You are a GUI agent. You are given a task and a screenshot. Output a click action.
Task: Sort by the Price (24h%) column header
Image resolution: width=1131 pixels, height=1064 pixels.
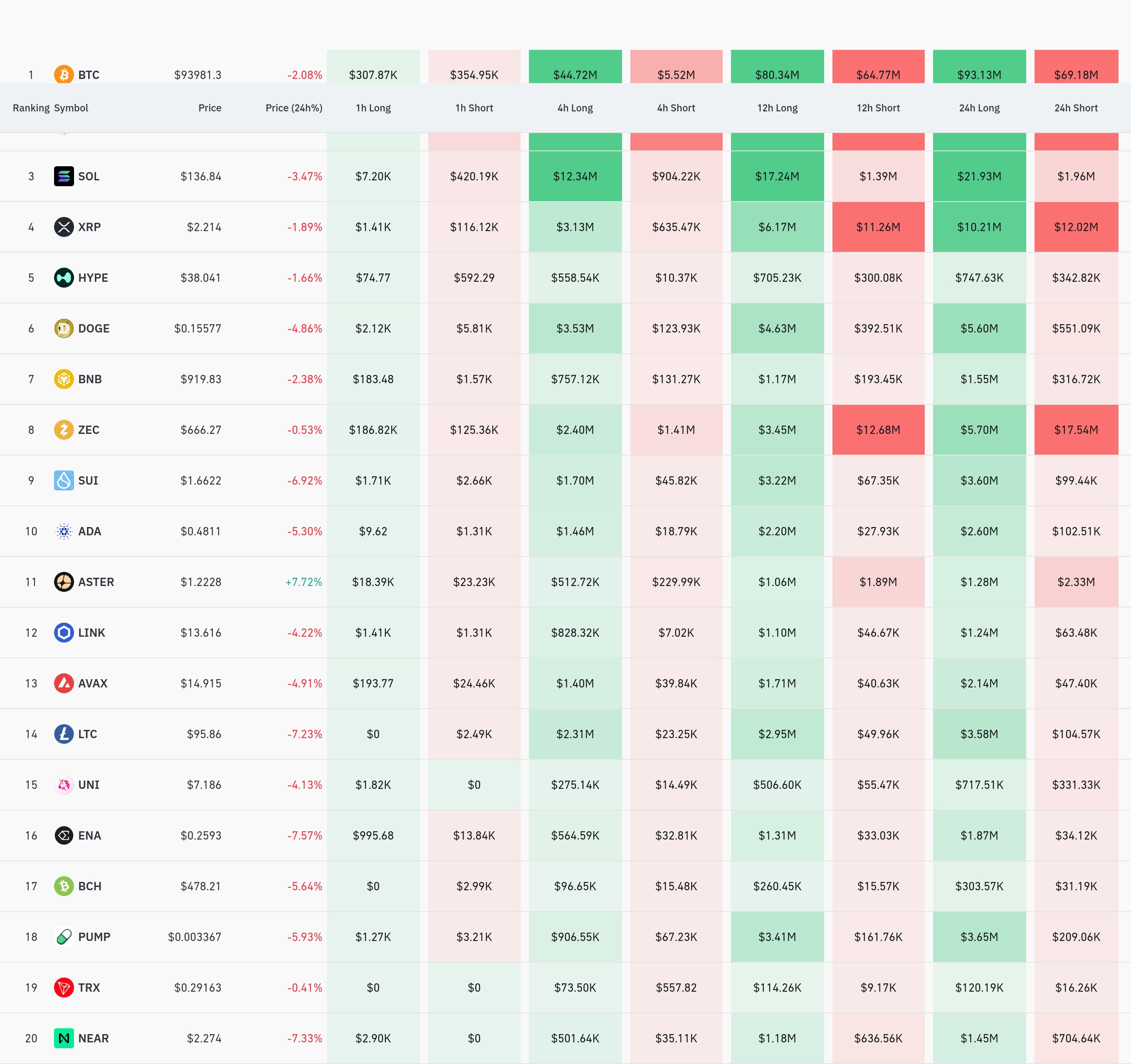point(294,108)
